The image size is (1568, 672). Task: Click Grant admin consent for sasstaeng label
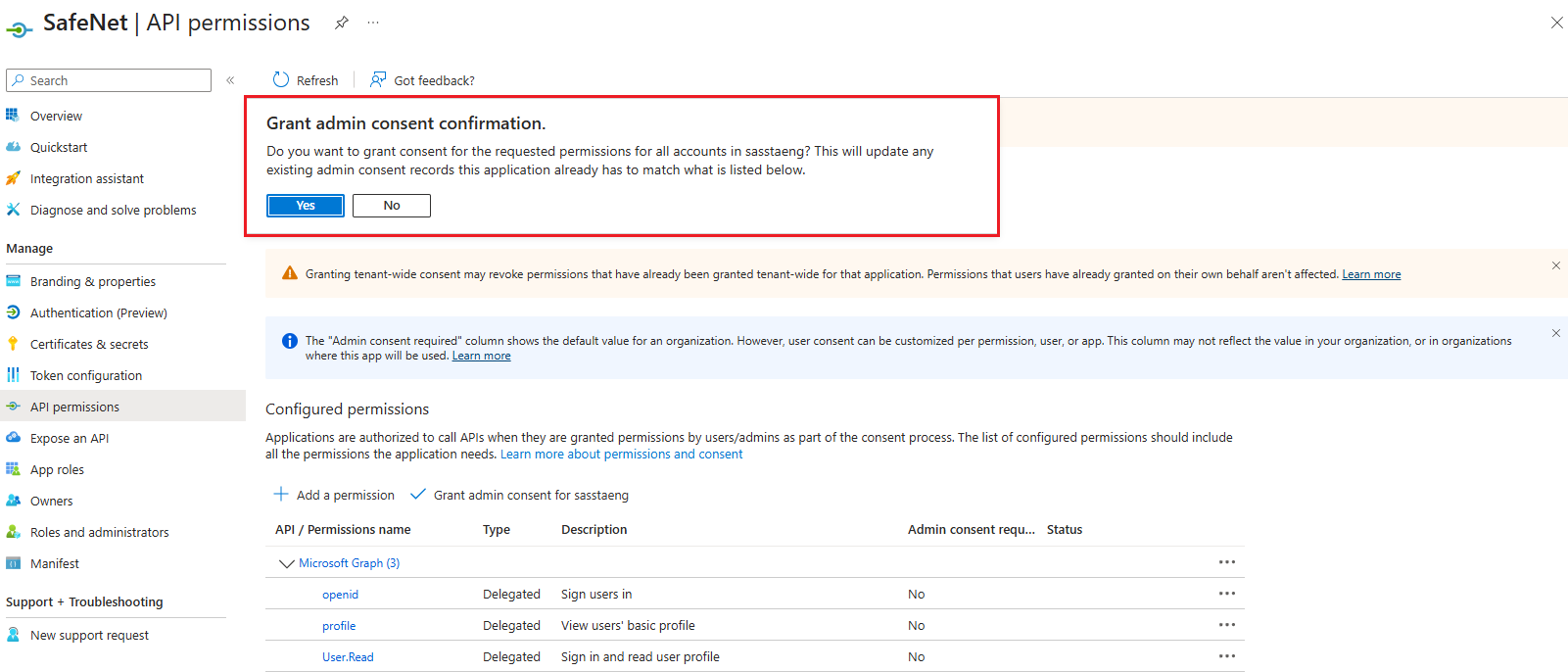pos(531,495)
